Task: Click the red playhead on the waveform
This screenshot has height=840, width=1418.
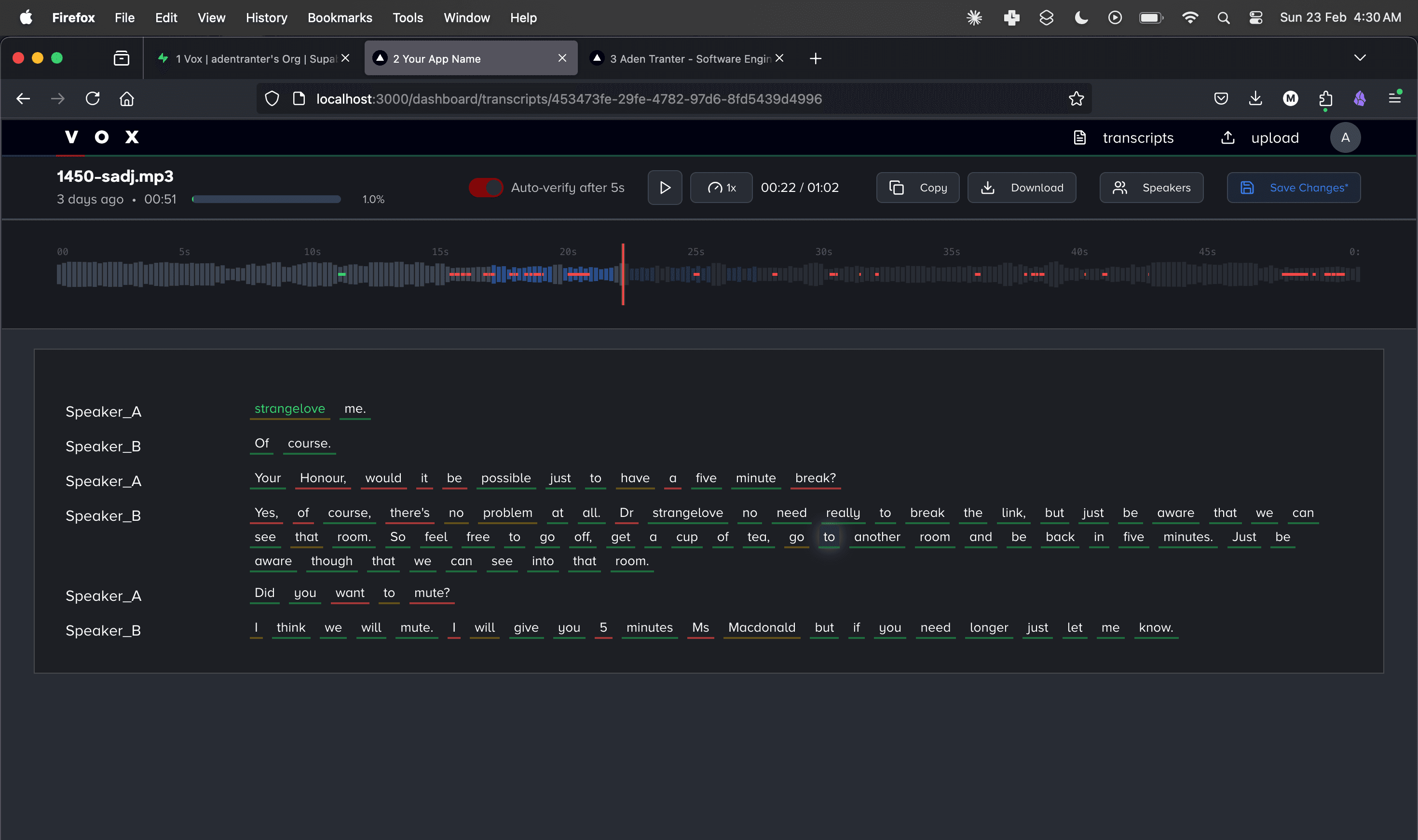Action: [623, 274]
